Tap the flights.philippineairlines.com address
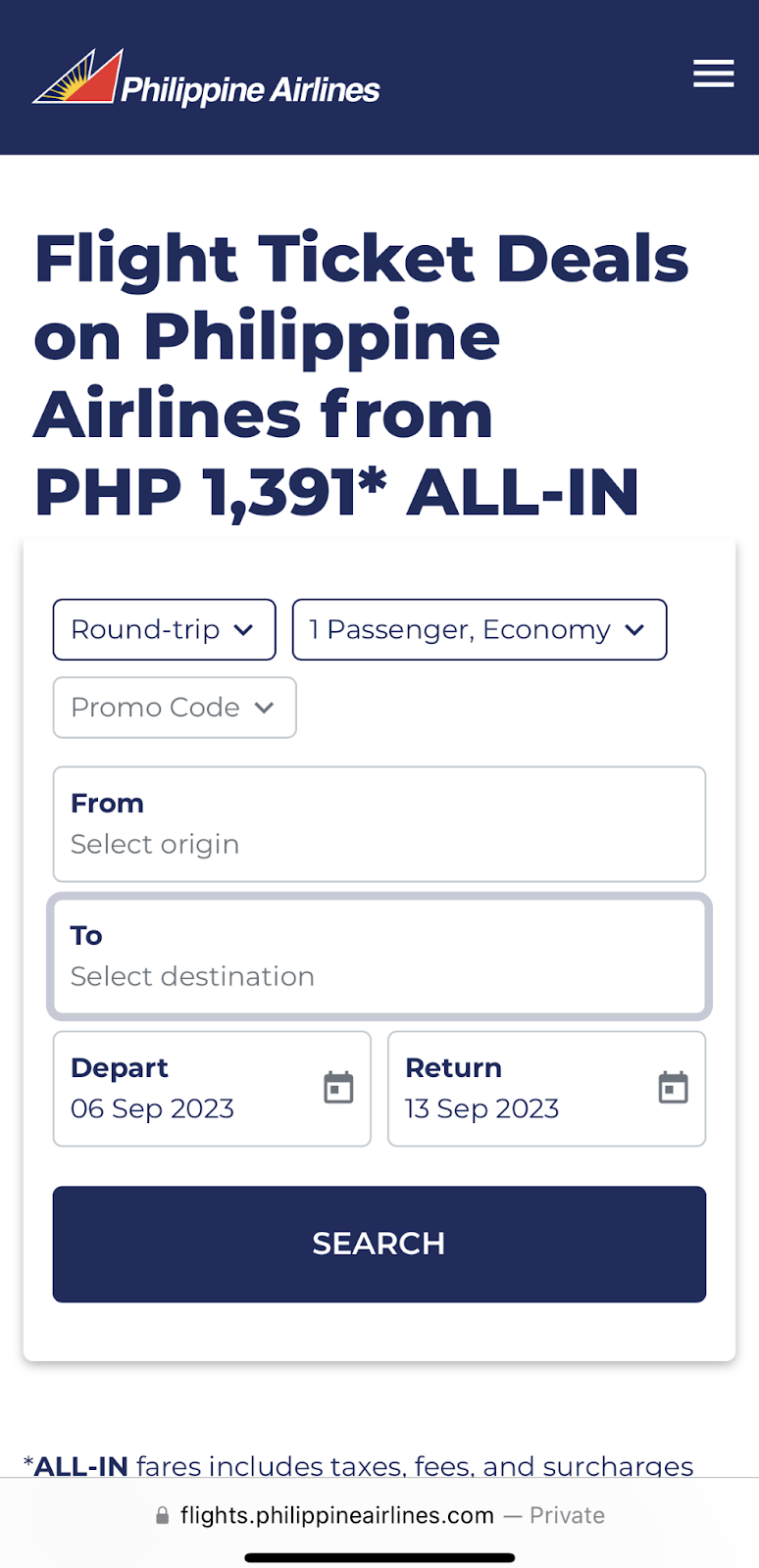Screen dimensions: 759x1568 click(x=337, y=1516)
